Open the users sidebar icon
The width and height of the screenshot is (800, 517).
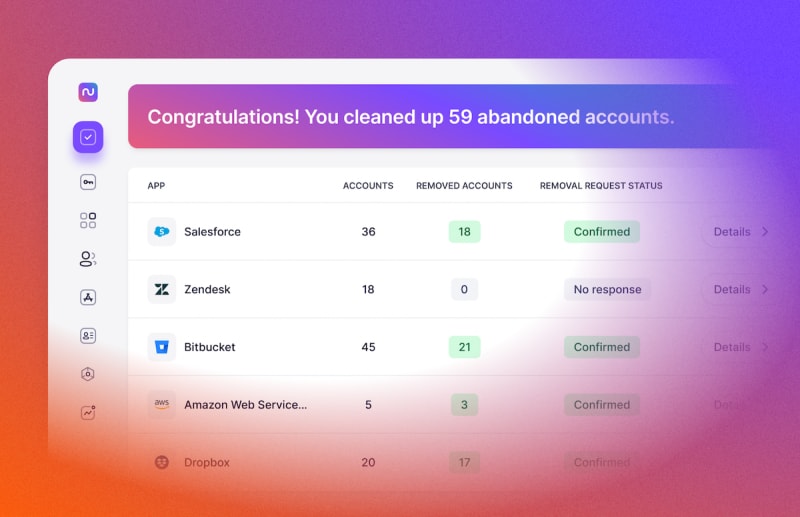[x=88, y=259]
